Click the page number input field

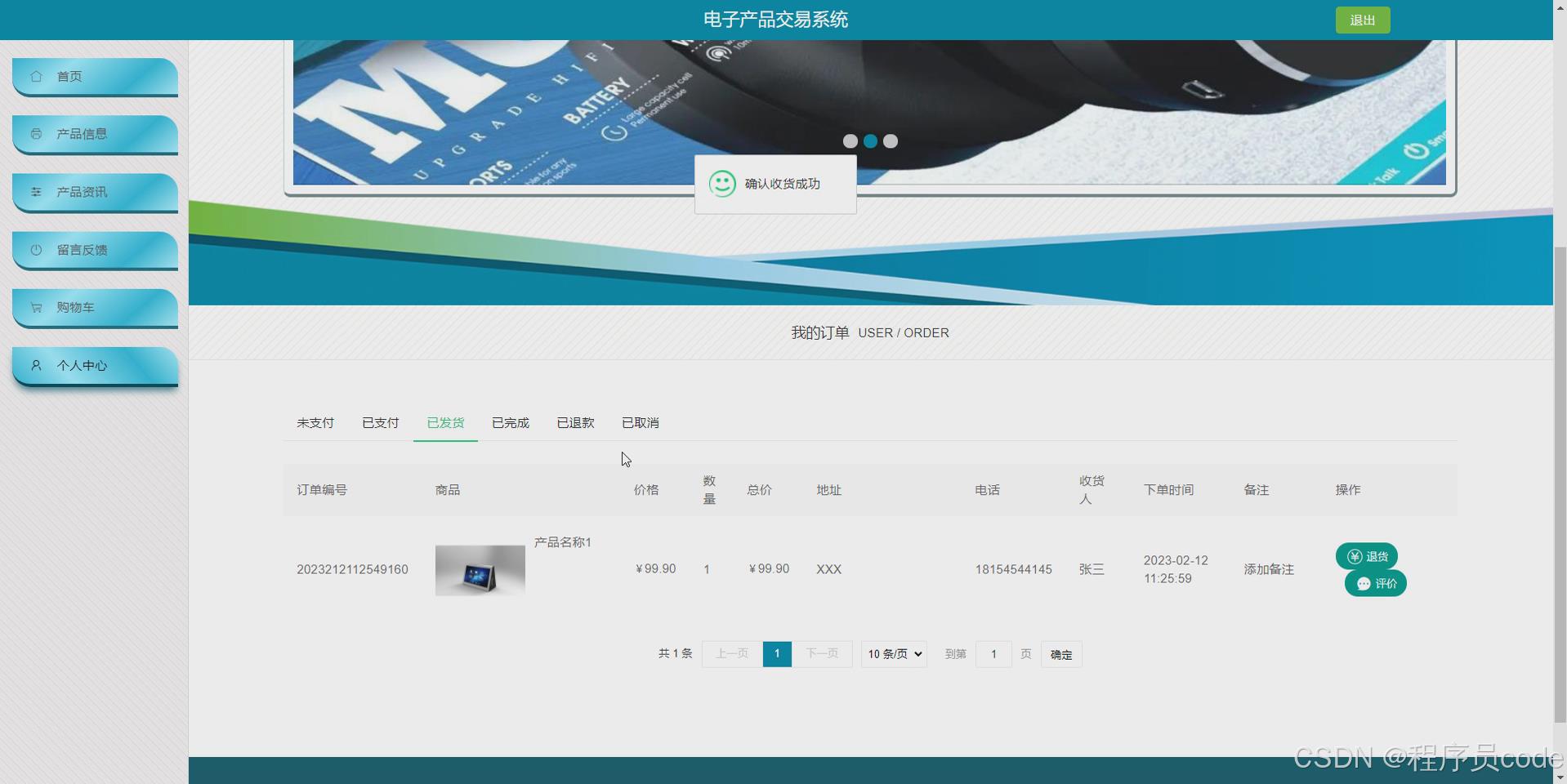click(993, 653)
